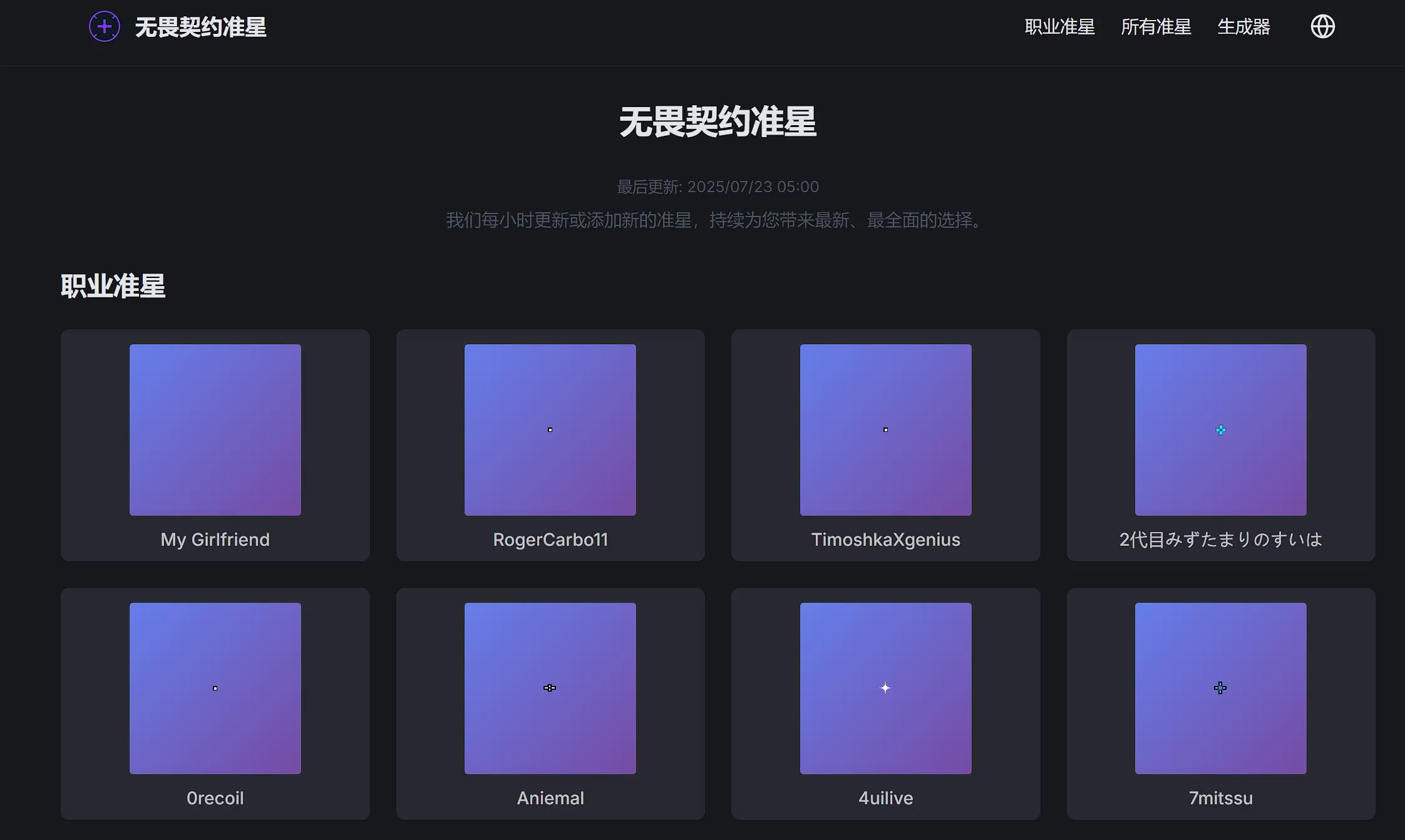This screenshot has width=1405, height=840.
Task: Click the Aniemal crosshair preview icon
Action: click(550, 687)
